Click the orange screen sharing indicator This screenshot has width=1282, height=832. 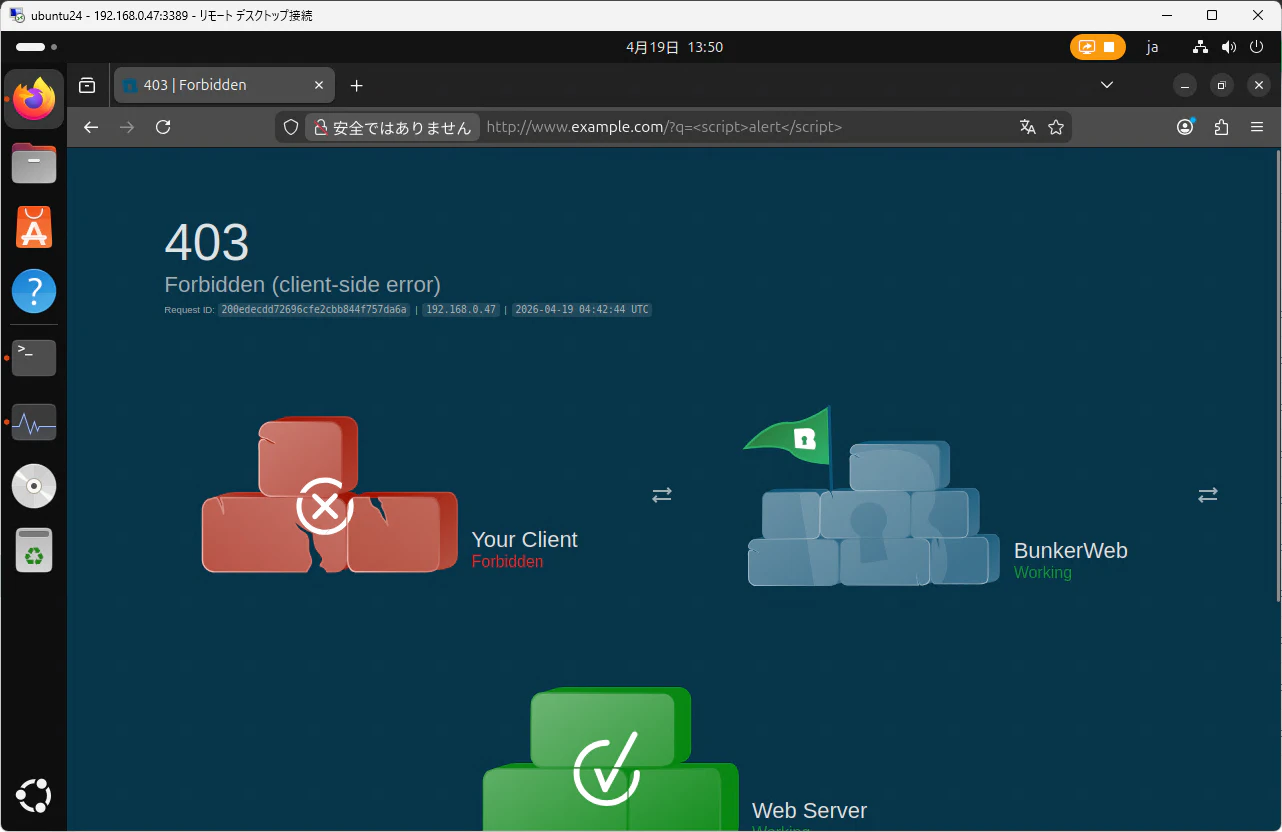tap(1097, 47)
